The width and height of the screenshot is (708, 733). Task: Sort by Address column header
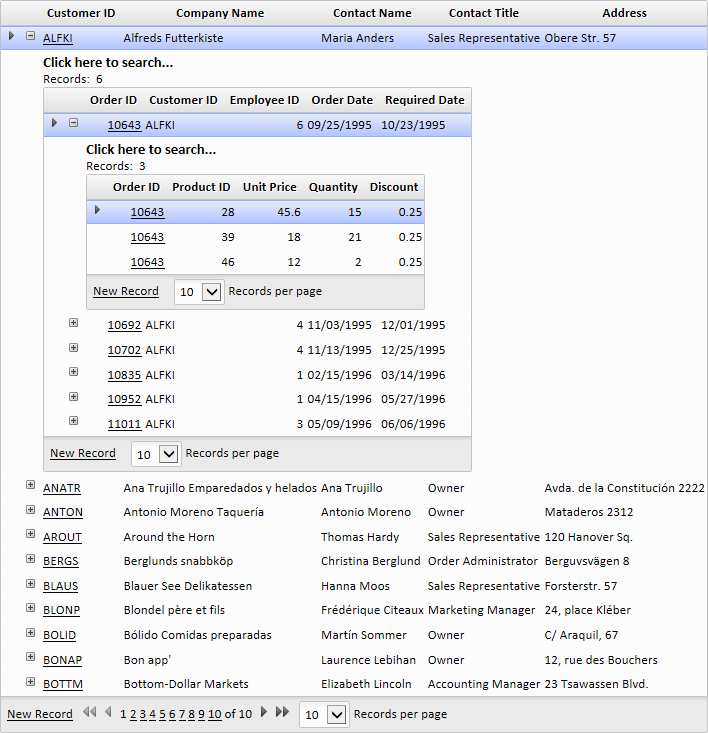[x=624, y=13]
